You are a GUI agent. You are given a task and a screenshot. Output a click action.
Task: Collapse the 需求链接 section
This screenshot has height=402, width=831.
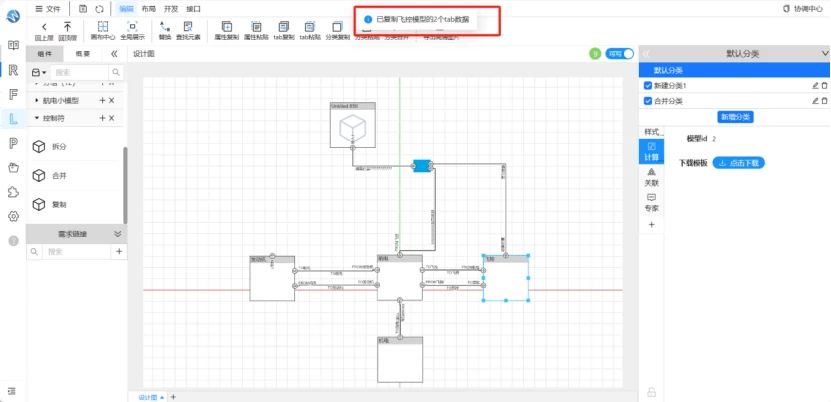click(x=118, y=234)
